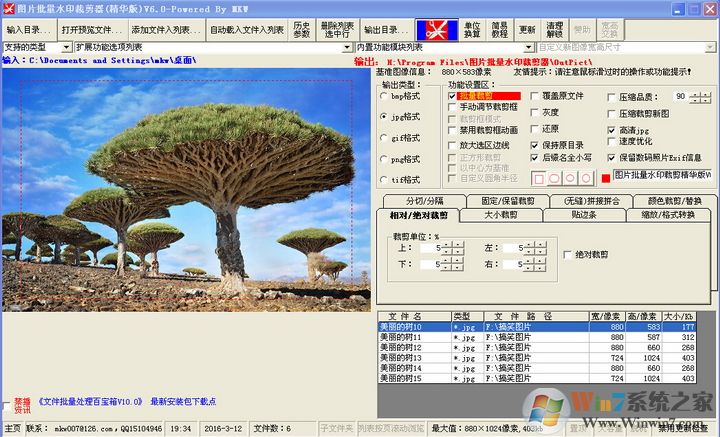Select the rounded rectangle crop shape icon

[x=555, y=178]
